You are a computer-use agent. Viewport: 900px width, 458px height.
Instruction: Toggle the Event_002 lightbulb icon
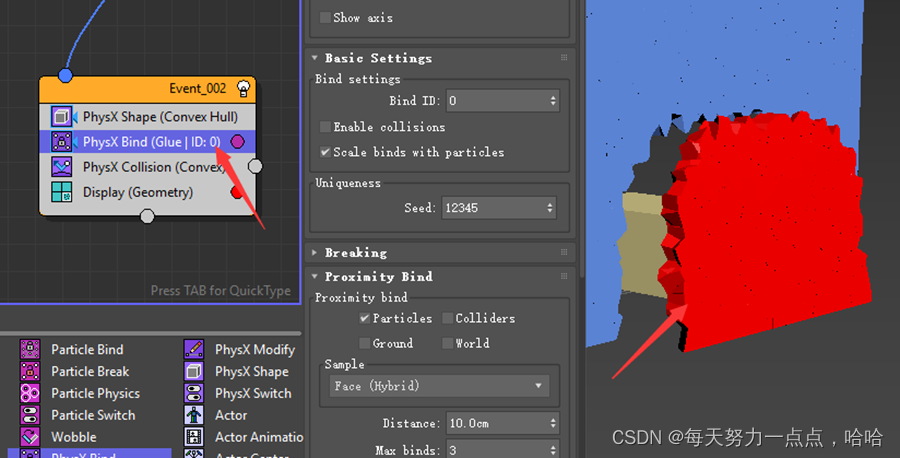243,88
